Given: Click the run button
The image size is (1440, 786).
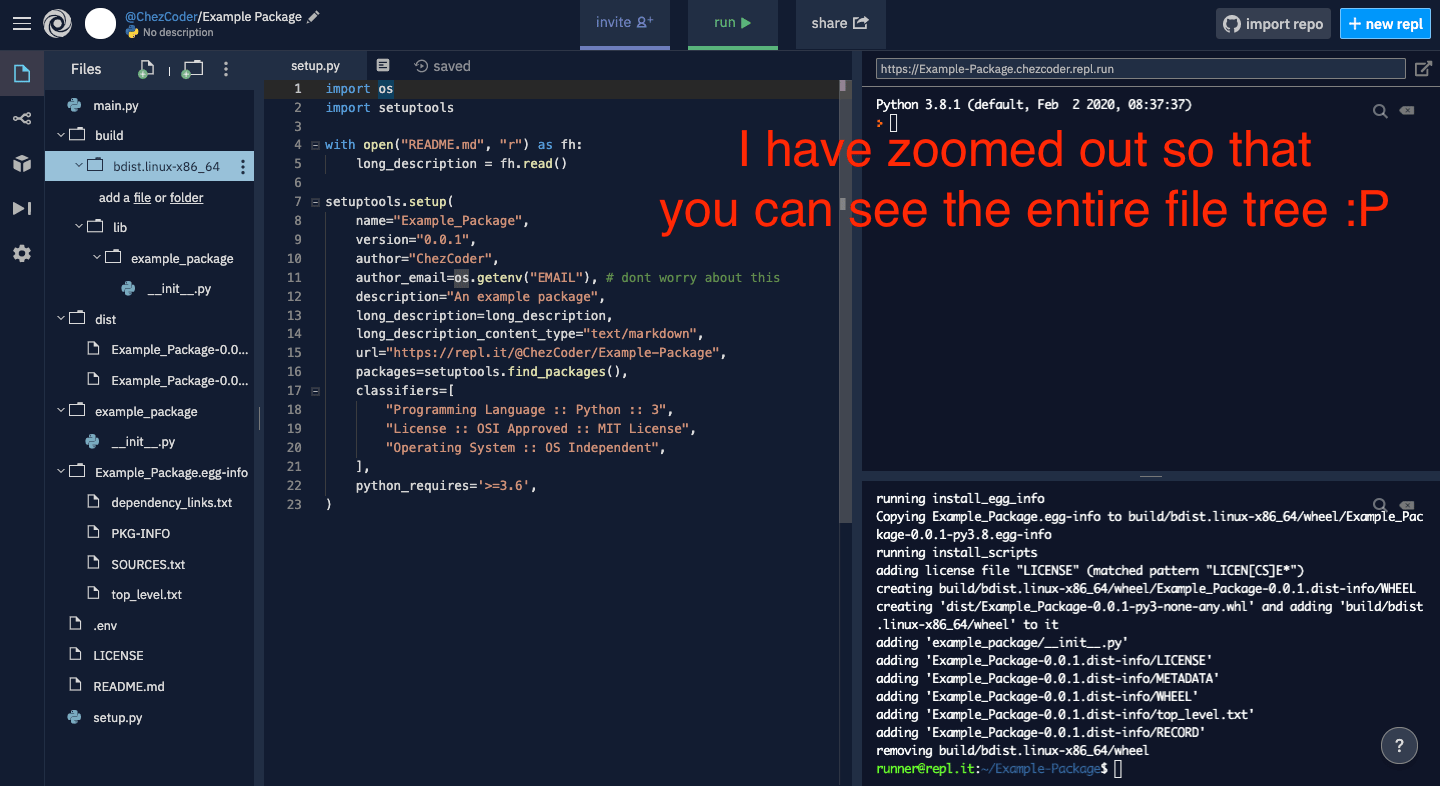Looking at the screenshot, I should pos(732,23).
